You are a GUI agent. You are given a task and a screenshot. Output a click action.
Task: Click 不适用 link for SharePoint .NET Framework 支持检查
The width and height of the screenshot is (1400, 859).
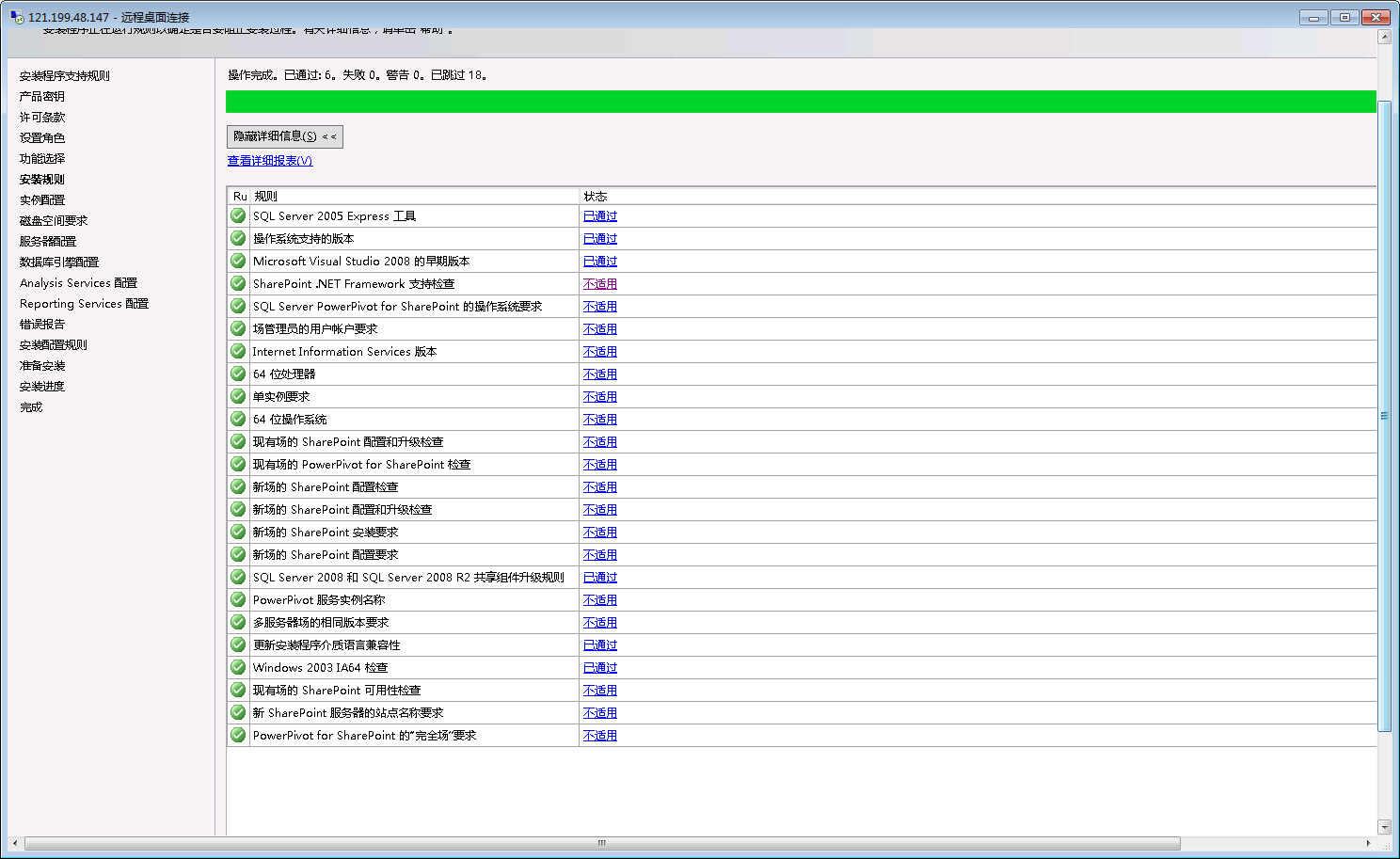click(600, 284)
